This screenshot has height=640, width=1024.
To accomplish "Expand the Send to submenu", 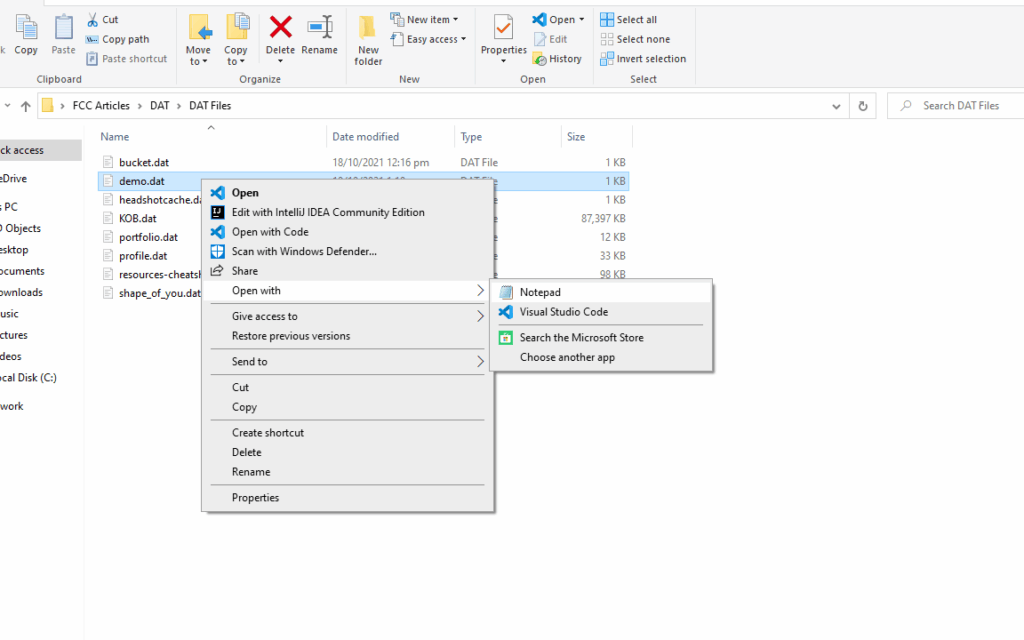I will tap(345, 362).
